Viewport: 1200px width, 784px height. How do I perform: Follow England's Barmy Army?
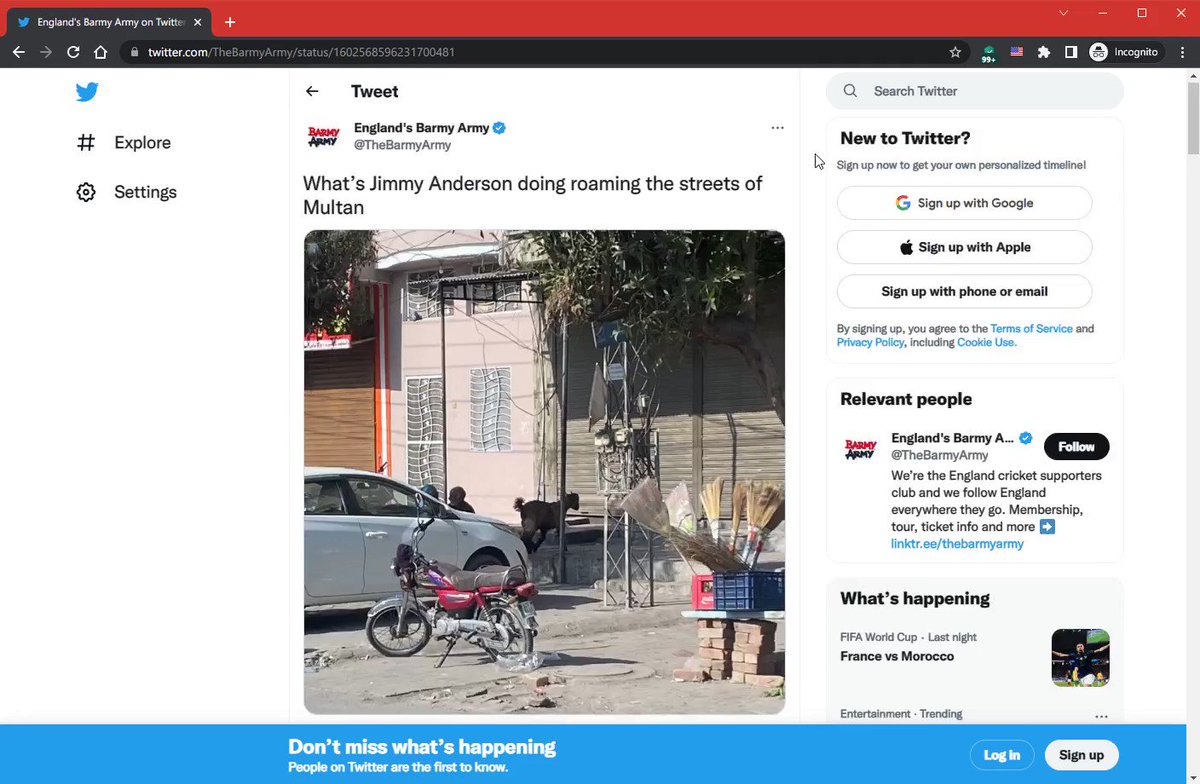(1076, 447)
